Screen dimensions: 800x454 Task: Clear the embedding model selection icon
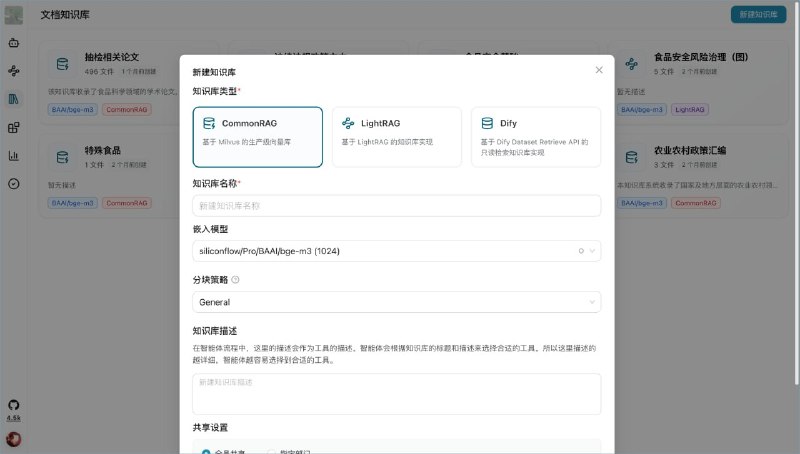click(x=581, y=251)
